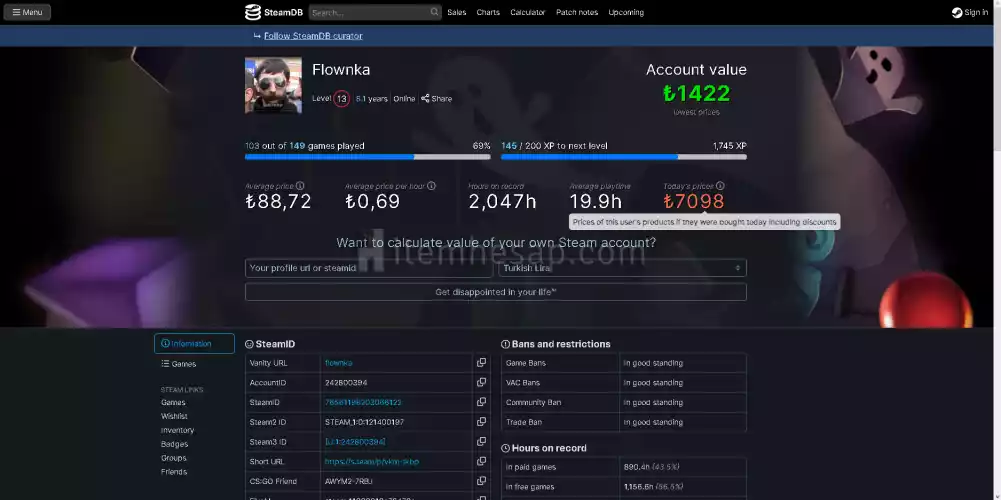Open Charts in the top navigation
Image resolution: width=1001 pixels, height=500 pixels.
coord(488,13)
